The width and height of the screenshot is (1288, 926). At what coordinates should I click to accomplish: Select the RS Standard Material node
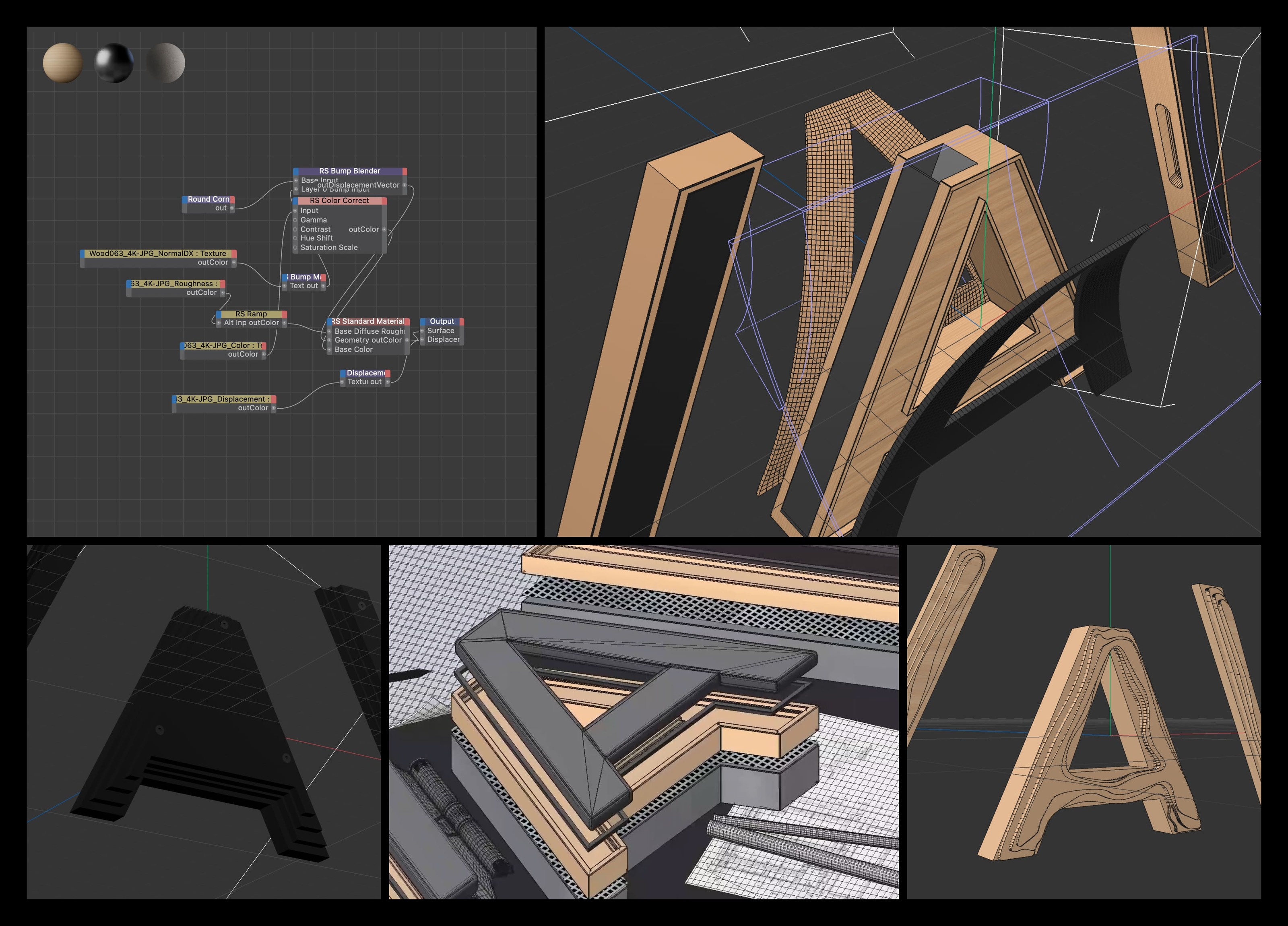(368, 322)
